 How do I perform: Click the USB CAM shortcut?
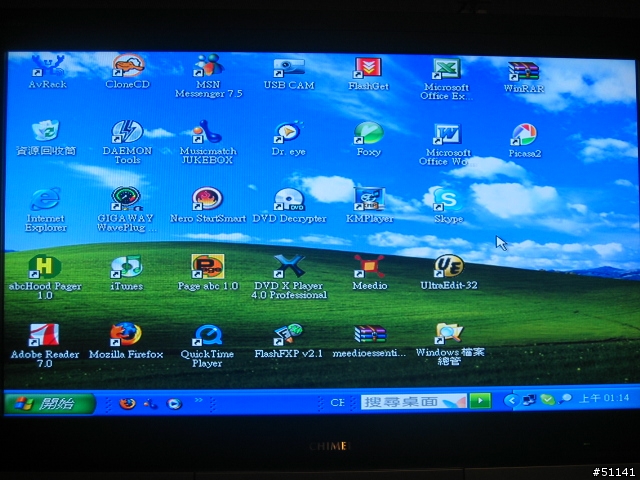[289, 74]
